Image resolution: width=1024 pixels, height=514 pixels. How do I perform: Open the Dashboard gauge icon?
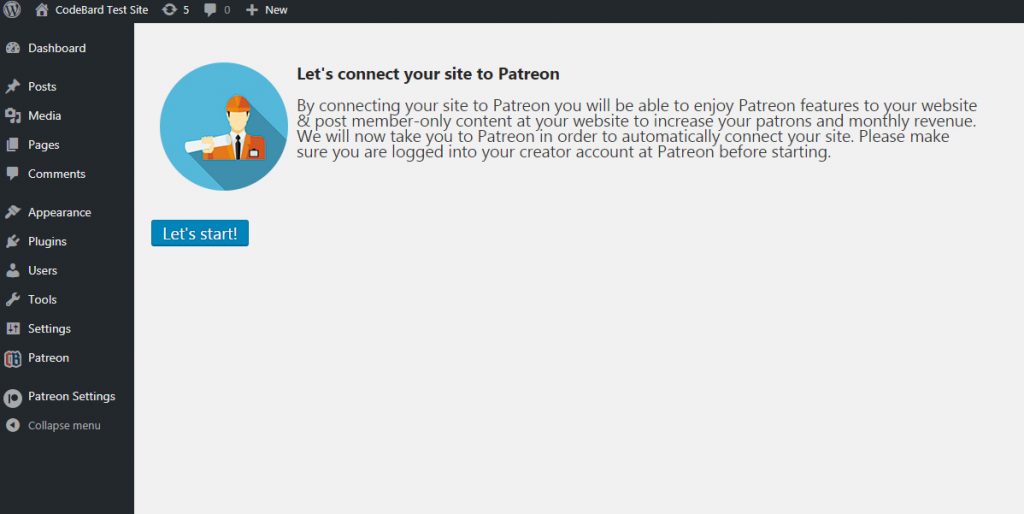12,48
